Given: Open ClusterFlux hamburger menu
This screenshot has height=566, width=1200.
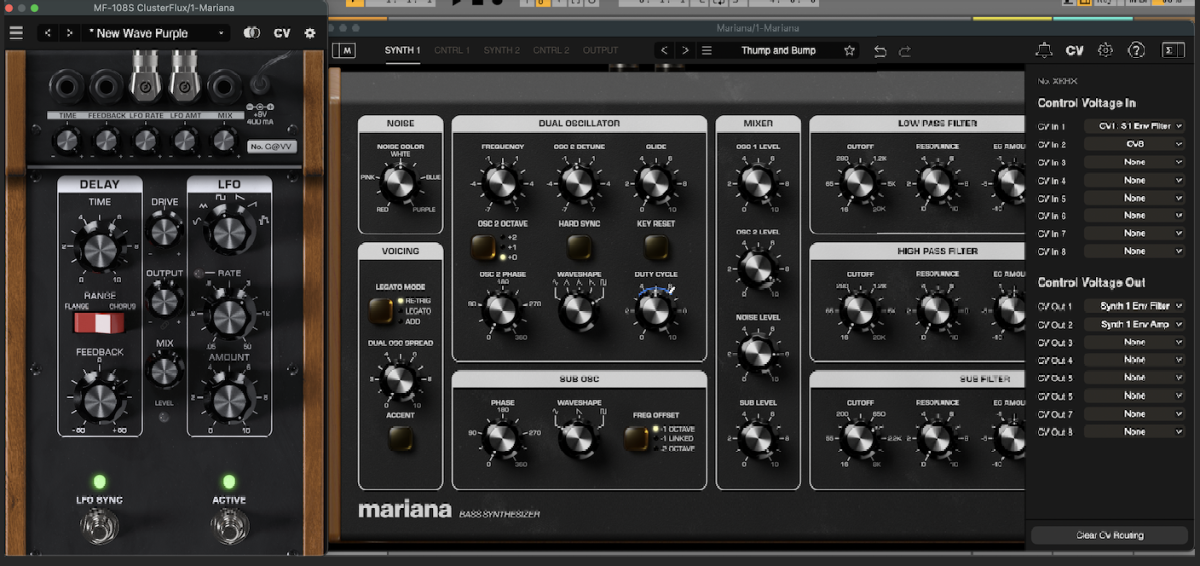Looking at the screenshot, I should click(16, 33).
